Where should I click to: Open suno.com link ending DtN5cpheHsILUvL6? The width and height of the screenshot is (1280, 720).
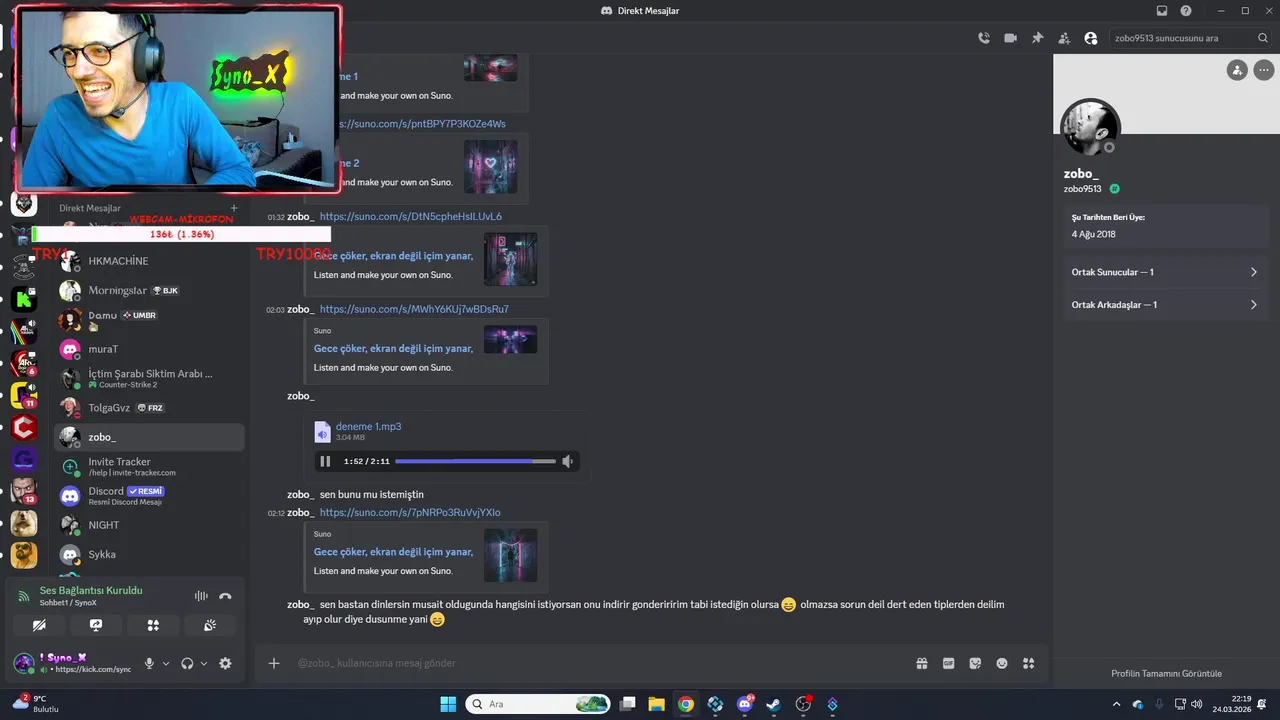pyautogui.click(x=411, y=216)
